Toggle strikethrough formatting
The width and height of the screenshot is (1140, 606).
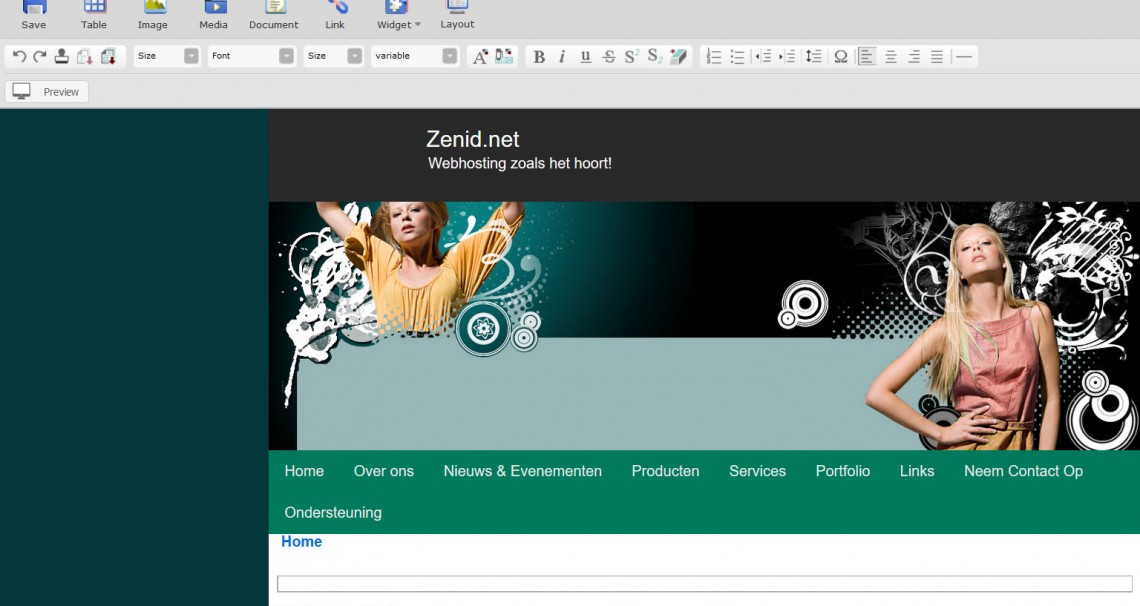click(x=609, y=57)
